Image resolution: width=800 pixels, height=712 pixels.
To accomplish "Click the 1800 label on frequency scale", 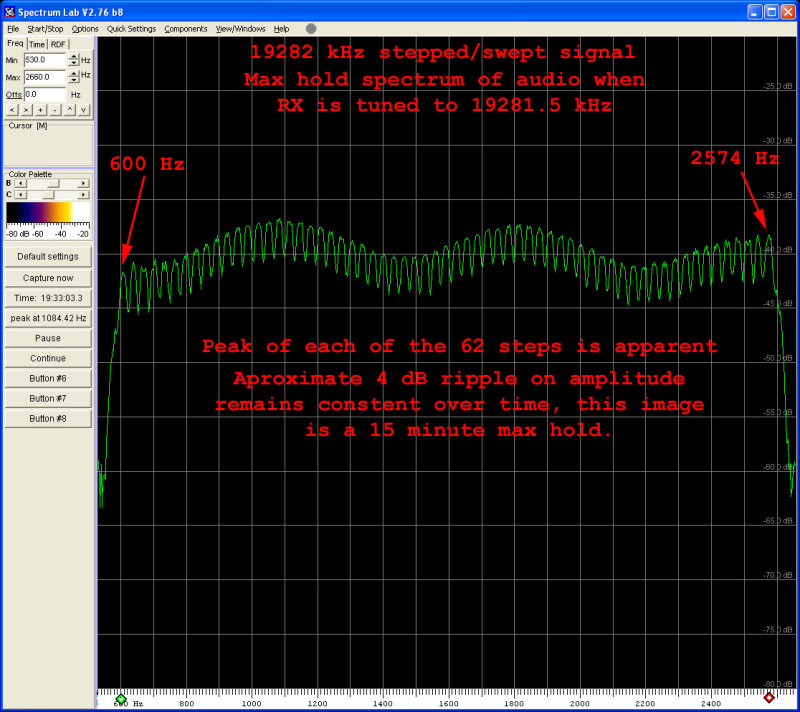I will point(514,704).
